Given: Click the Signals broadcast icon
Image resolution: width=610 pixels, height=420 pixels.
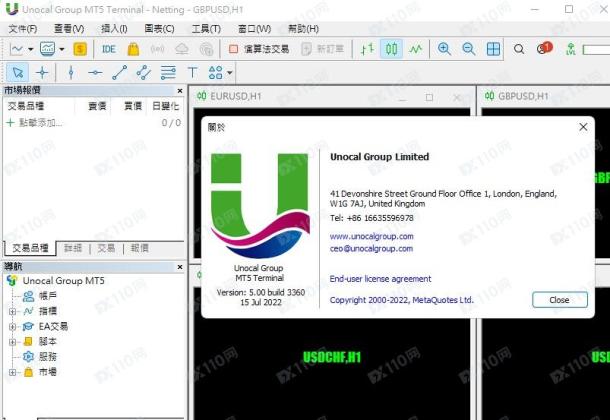Looking at the screenshot, I should click(157, 49).
